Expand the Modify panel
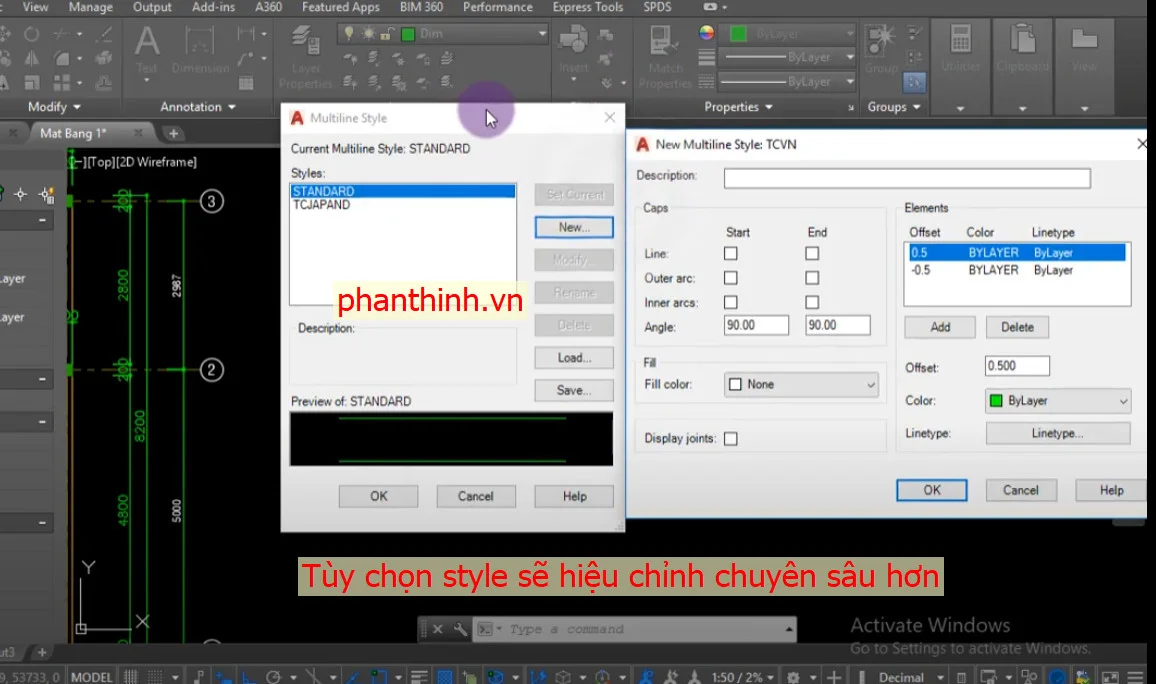The width and height of the screenshot is (1156, 684). [55, 107]
